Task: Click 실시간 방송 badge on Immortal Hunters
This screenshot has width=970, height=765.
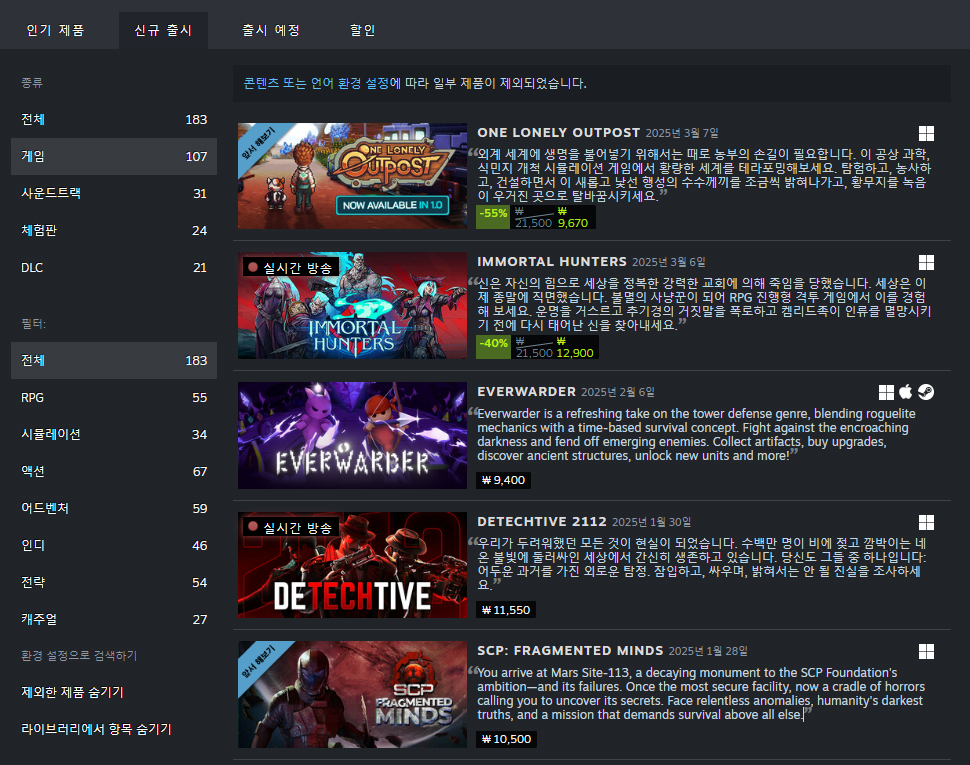Action: pos(290,267)
